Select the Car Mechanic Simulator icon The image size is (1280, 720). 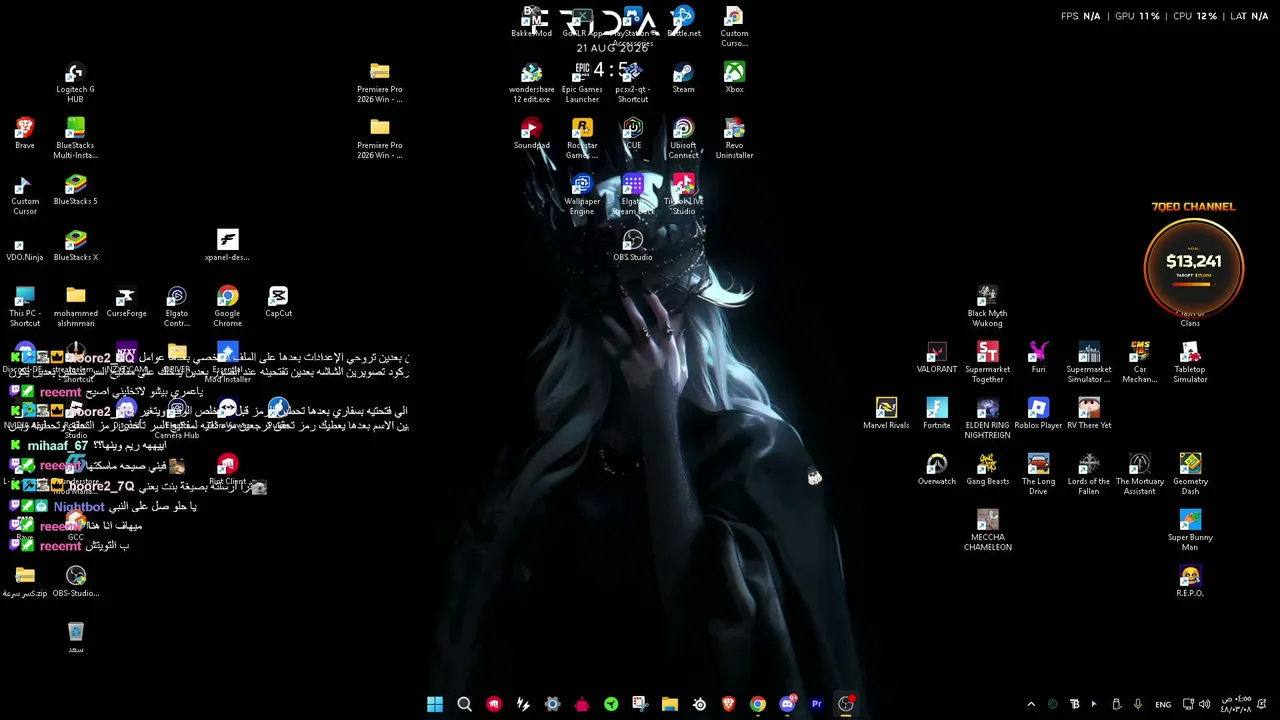point(1140,363)
